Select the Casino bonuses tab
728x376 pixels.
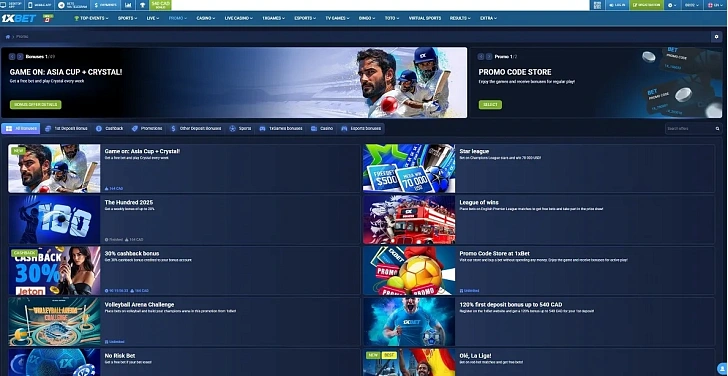[x=322, y=129]
